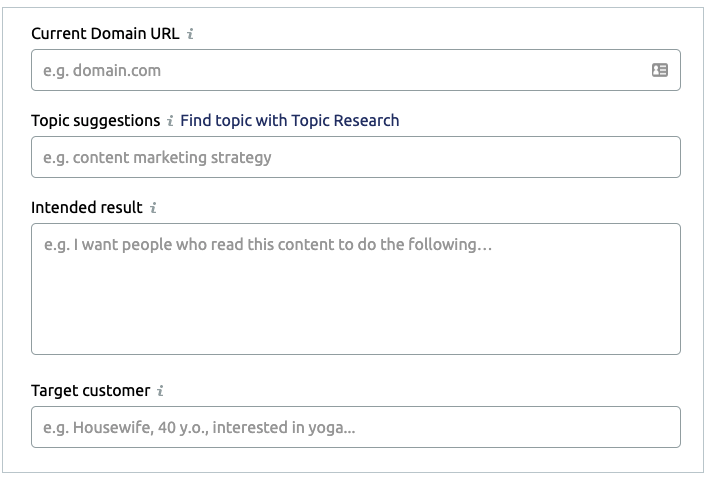
Task: Click the 'e.g. domain.com' placeholder text
Action: 102,71
